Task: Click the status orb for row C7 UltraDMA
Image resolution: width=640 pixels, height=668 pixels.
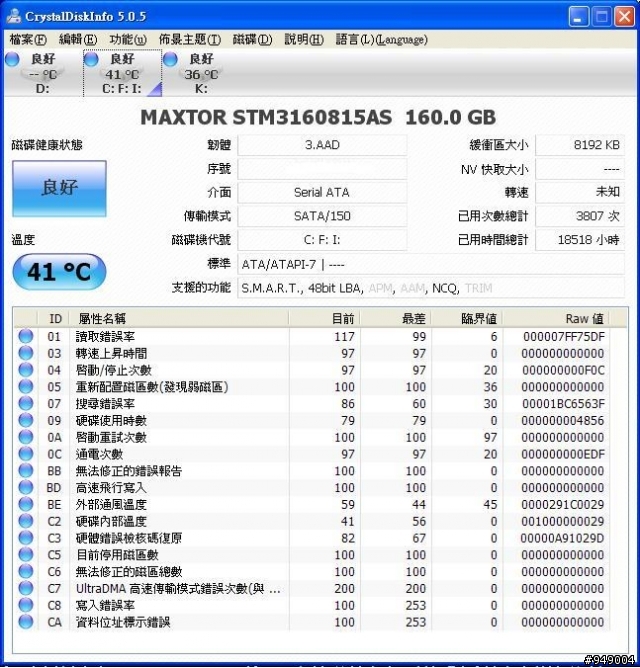Action: point(26,588)
